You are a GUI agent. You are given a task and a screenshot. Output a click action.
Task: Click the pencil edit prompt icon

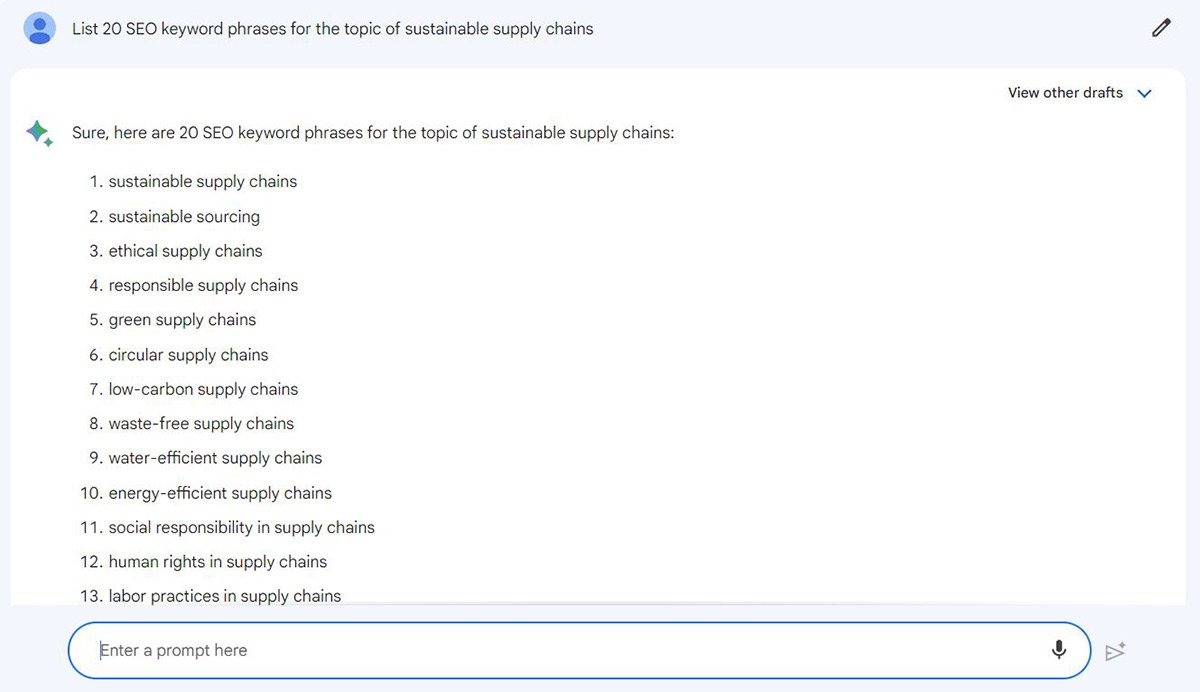(1160, 28)
